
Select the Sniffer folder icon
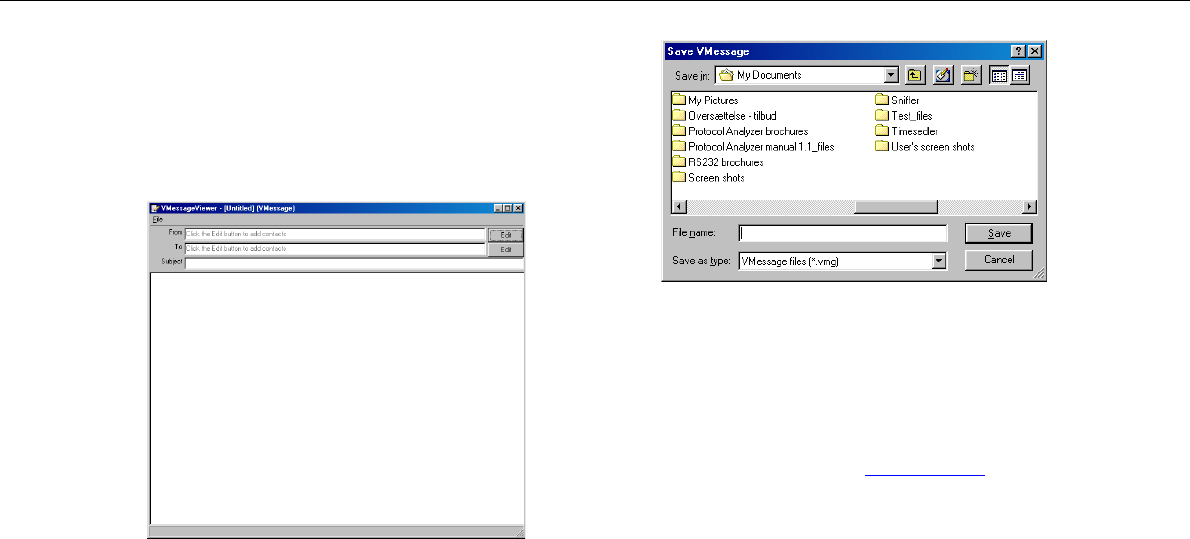(x=881, y=99)
